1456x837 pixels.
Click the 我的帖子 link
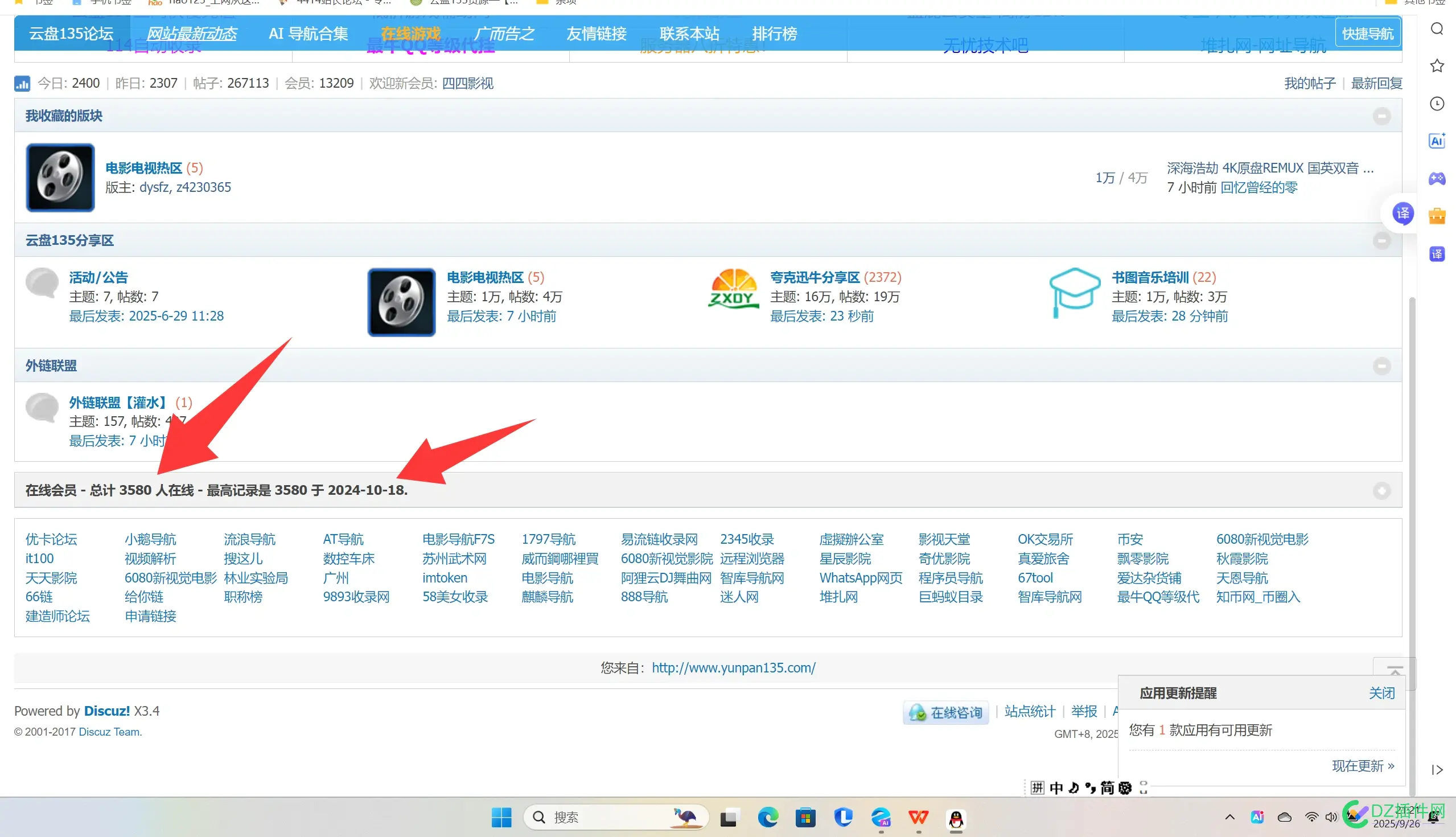(x=1310, y=83)
